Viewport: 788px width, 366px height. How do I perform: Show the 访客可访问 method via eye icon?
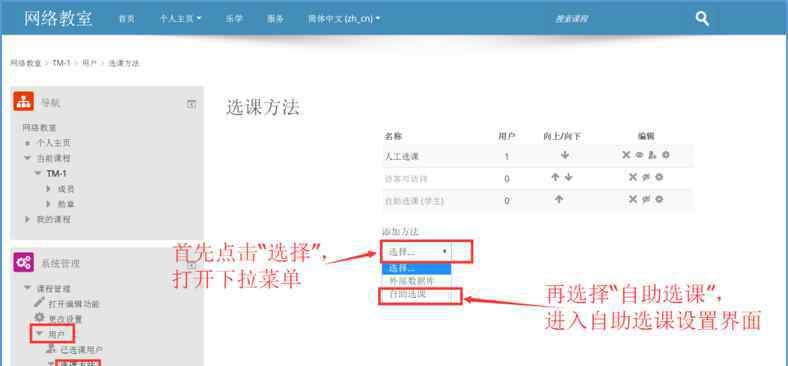646,177
